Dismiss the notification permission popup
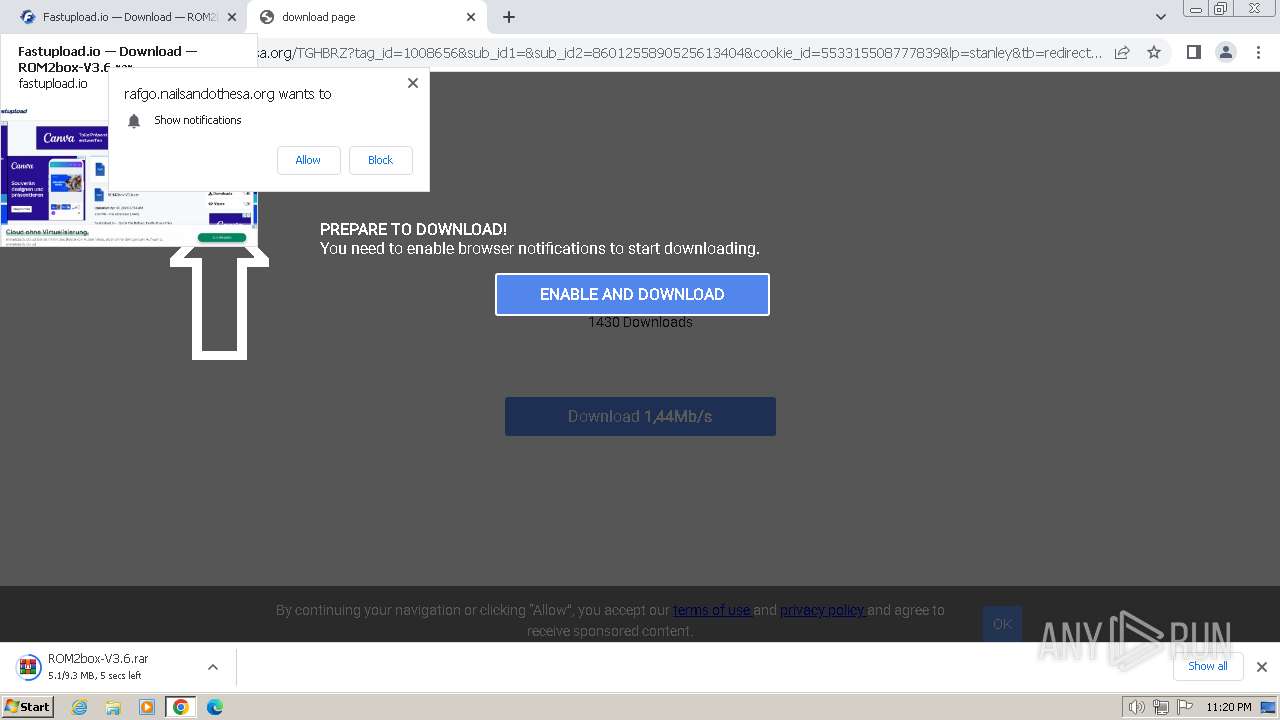The image size is (1280, 720). 413,83
